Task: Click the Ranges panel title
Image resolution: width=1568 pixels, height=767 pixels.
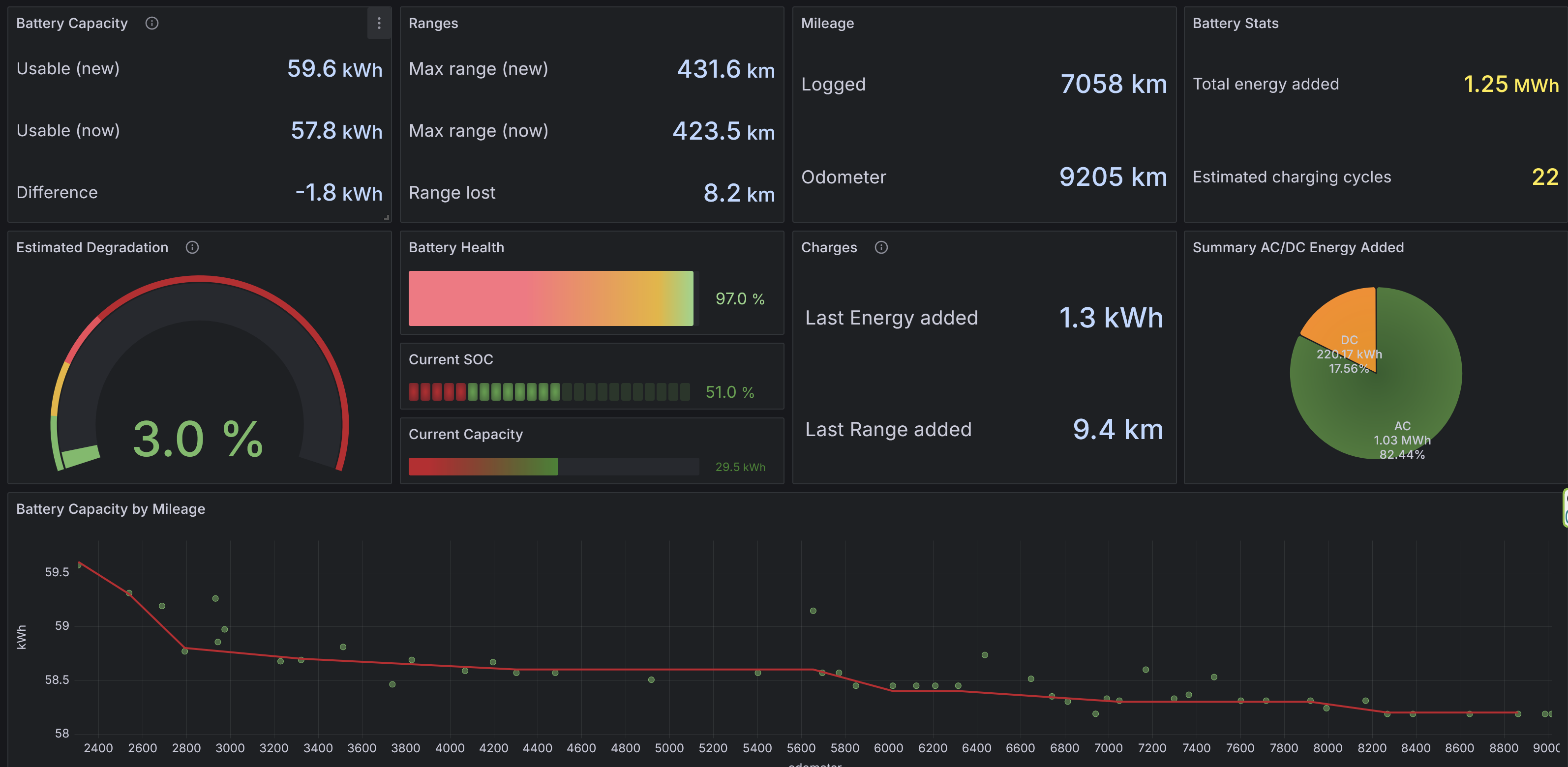Action: (433, 23)
